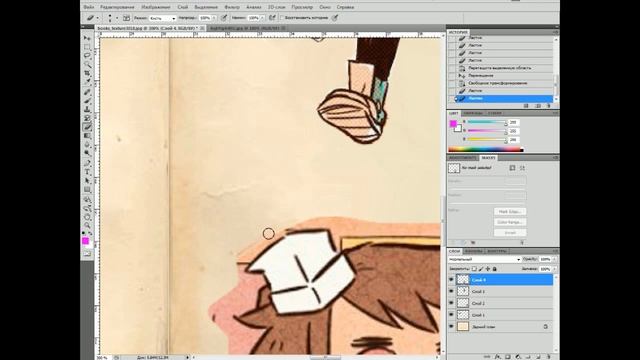Viewport: 640px width, 360px height.
Task: Delete layer with Layers trash icon
Action: click(548, 357)
